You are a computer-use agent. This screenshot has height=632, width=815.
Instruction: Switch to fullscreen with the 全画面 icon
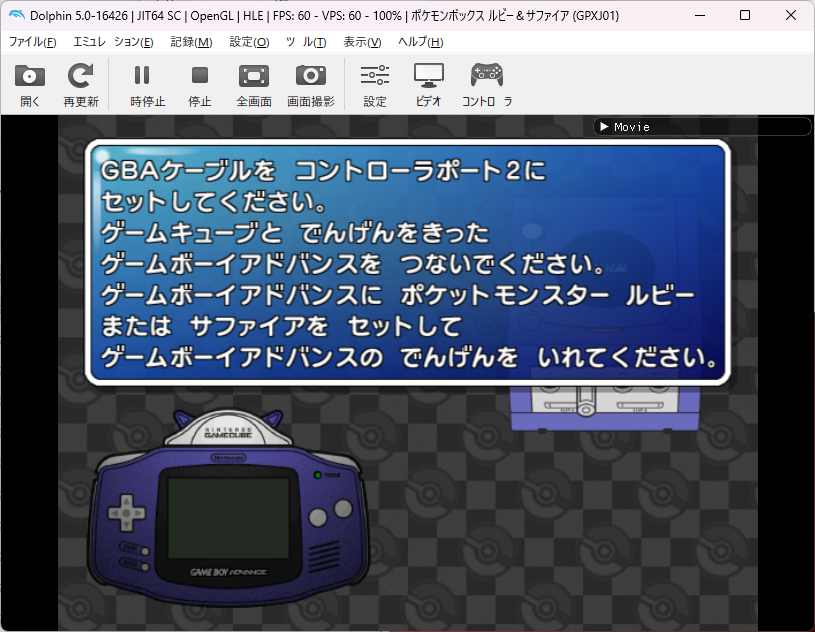click(254, 85)
